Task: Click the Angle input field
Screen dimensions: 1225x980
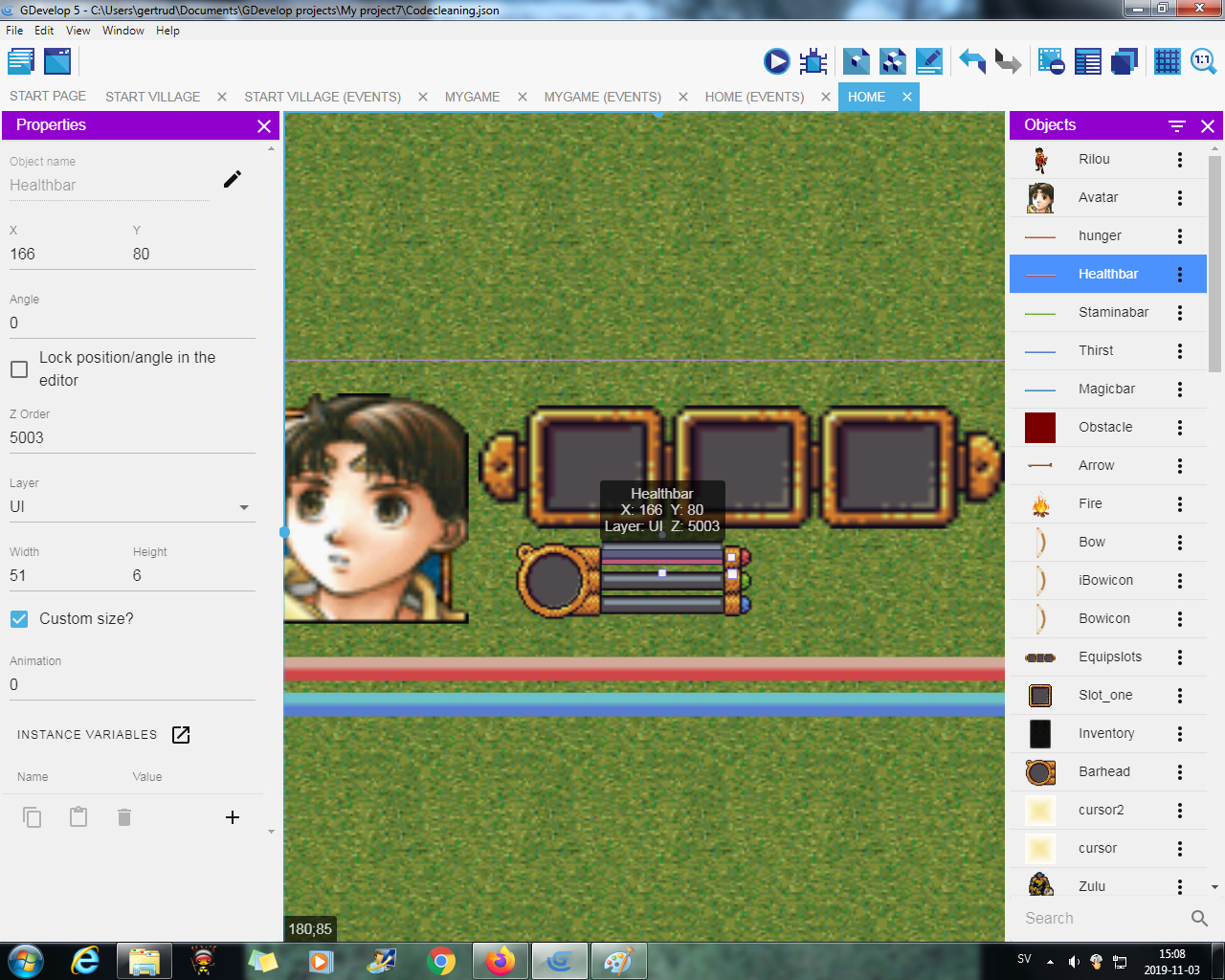Action: click(132, 323)
